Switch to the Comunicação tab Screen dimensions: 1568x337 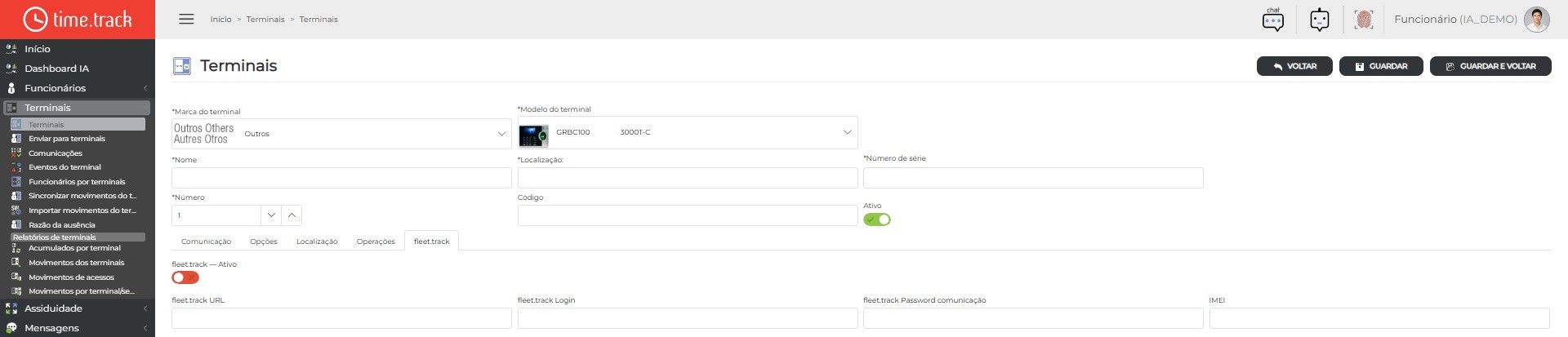pos(206,242)
